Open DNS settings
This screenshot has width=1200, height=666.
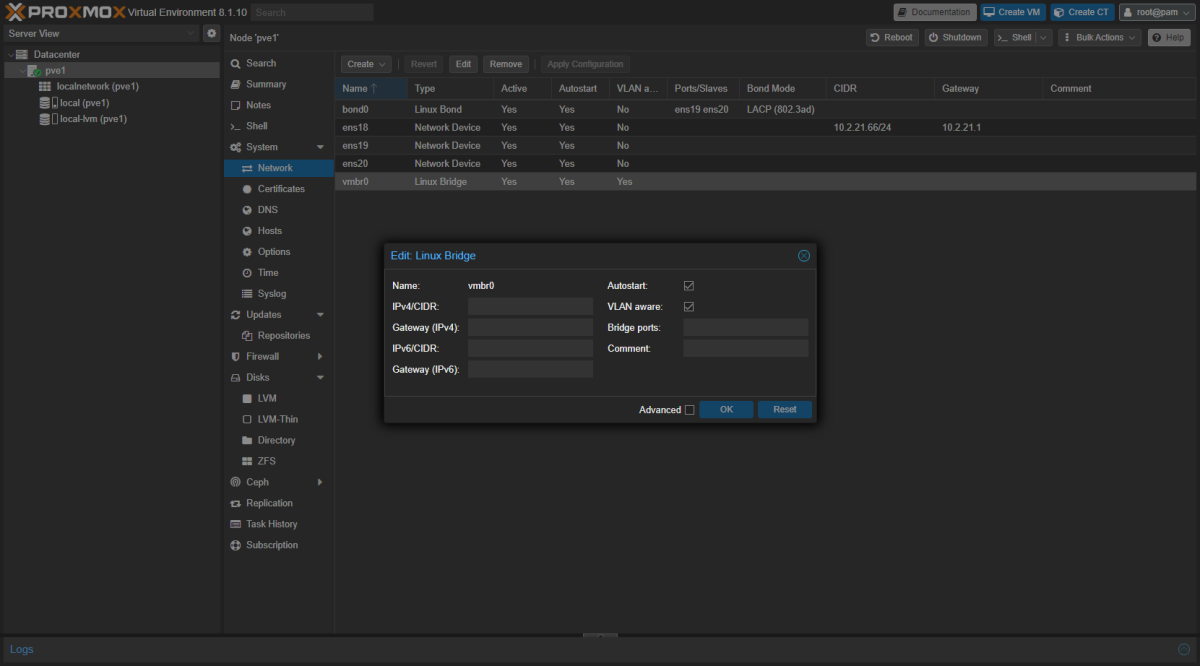[268, 210]
